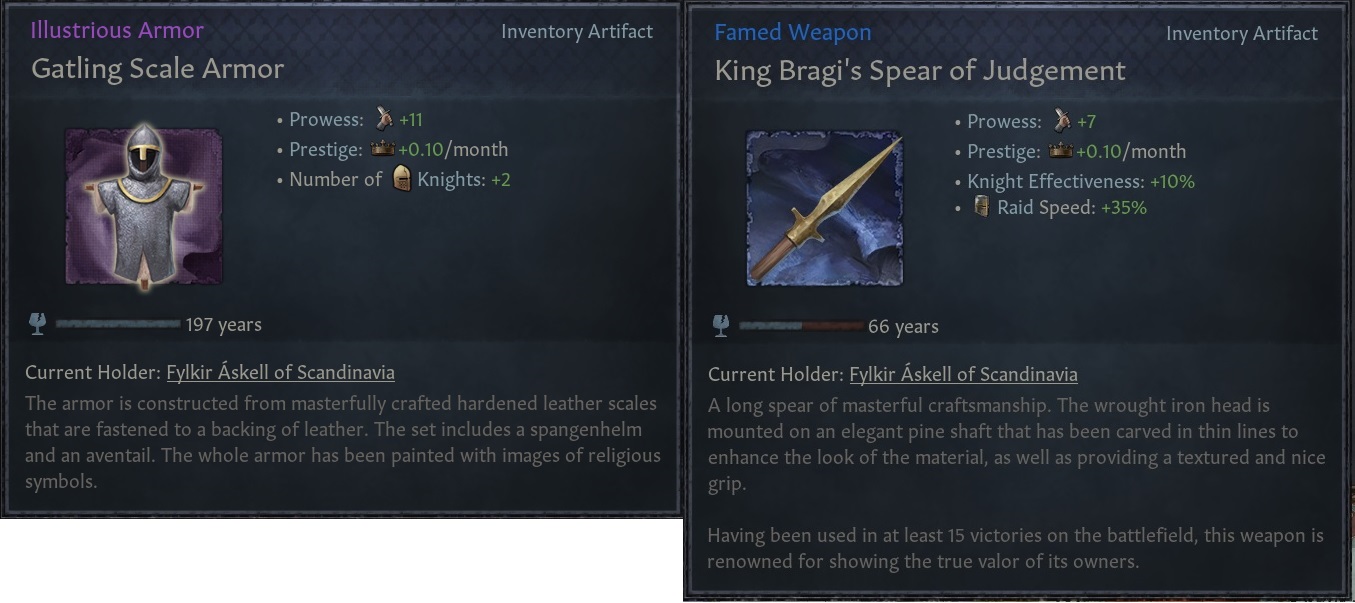Click the Gatling Scale Armor artifact image
This screenshot has width=1355, height=603.
click(x=144, y=206)
